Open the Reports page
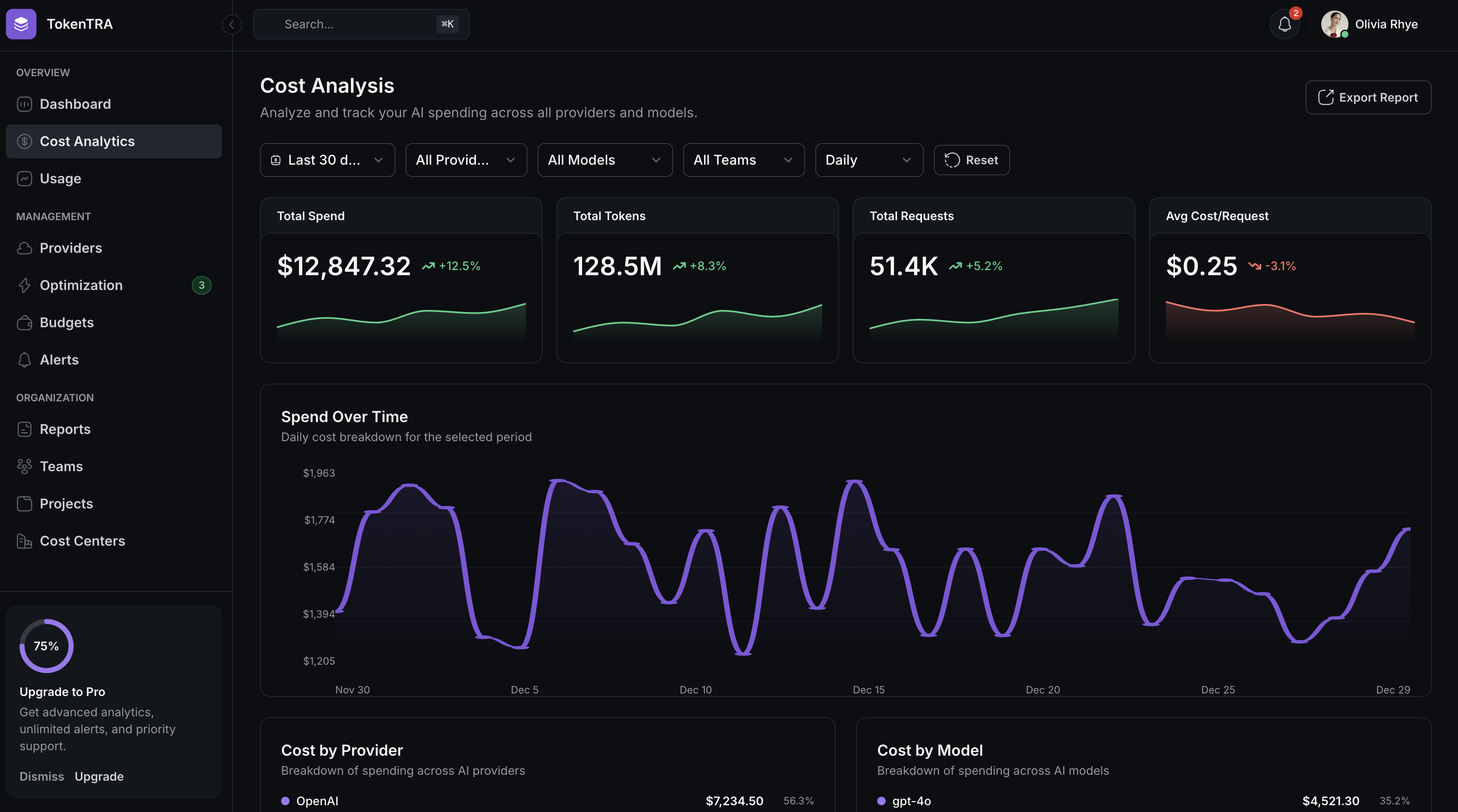The height and width of the screenshot is (812, 1458). coord(65,428)
